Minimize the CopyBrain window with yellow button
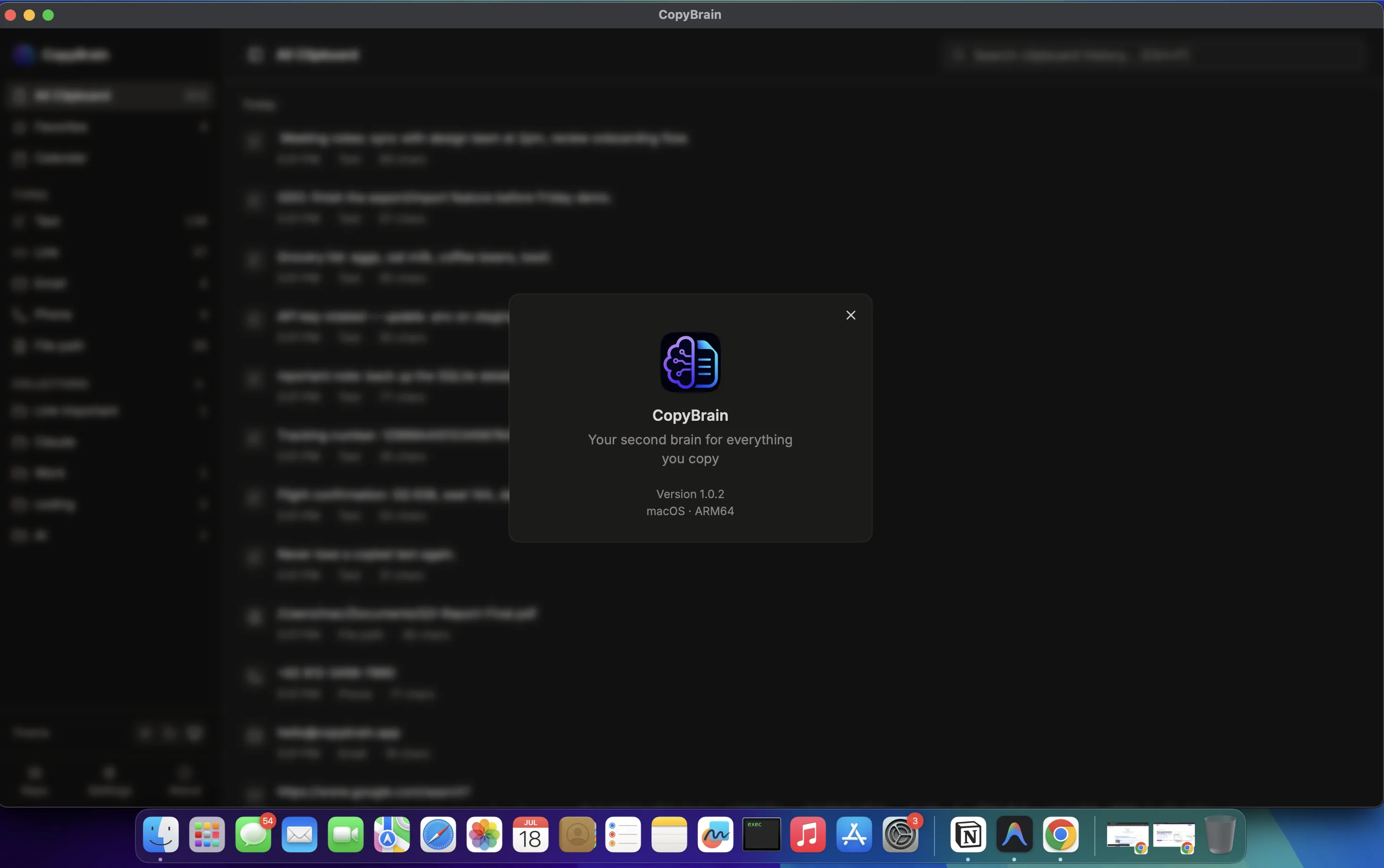This screenshot has height=868, width=1384. 29,15
